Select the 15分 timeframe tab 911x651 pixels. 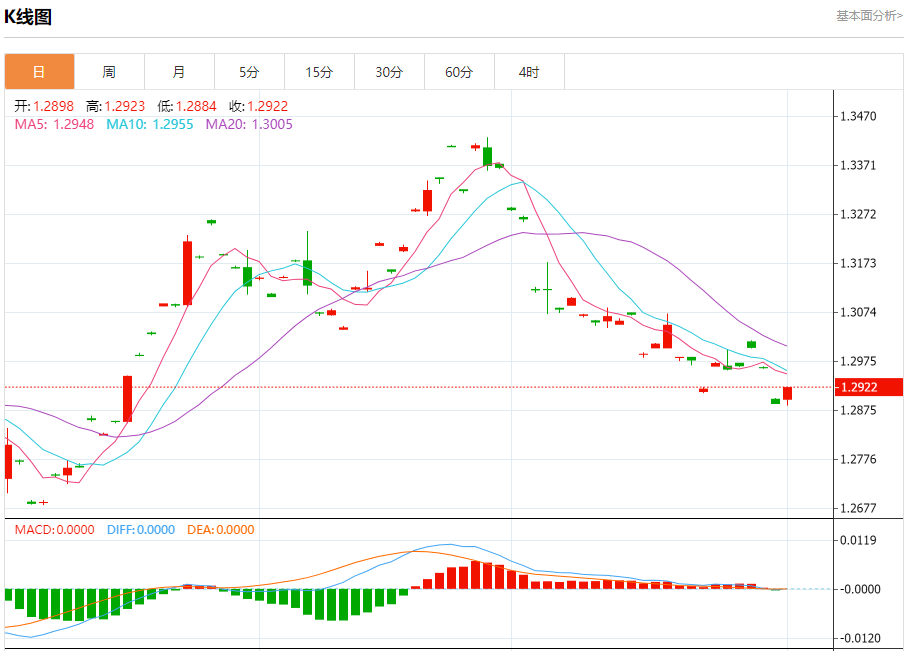tap(319, 72)
